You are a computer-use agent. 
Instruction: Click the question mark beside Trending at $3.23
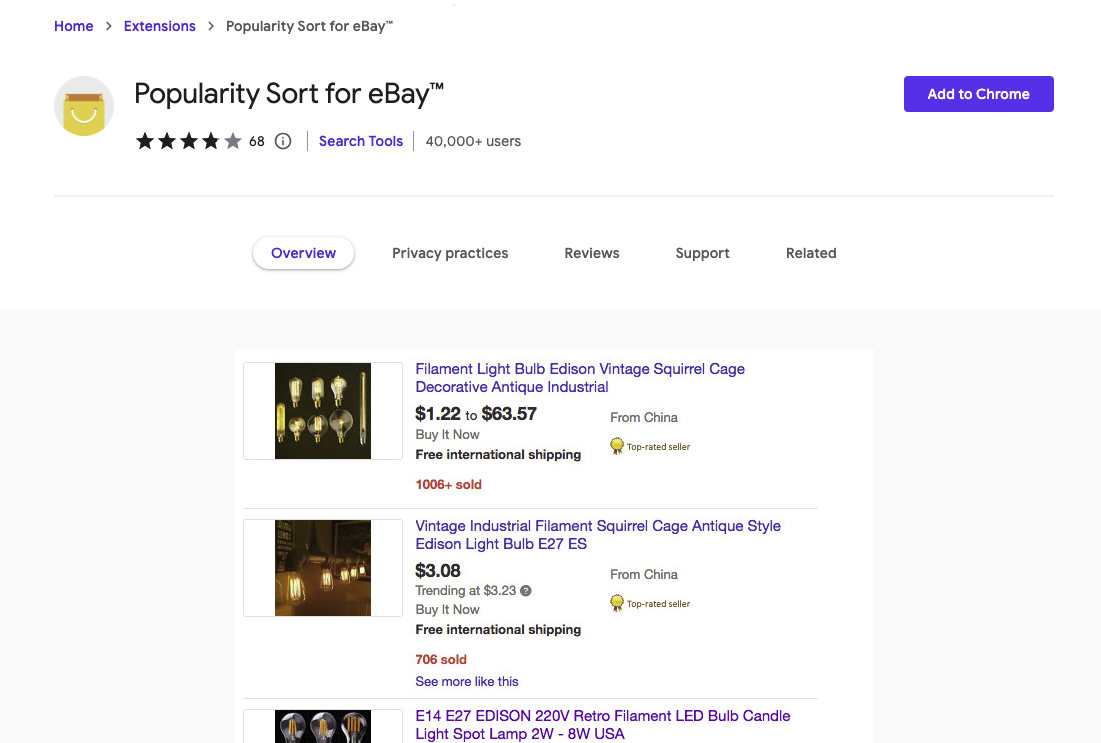tap(525, 590)
